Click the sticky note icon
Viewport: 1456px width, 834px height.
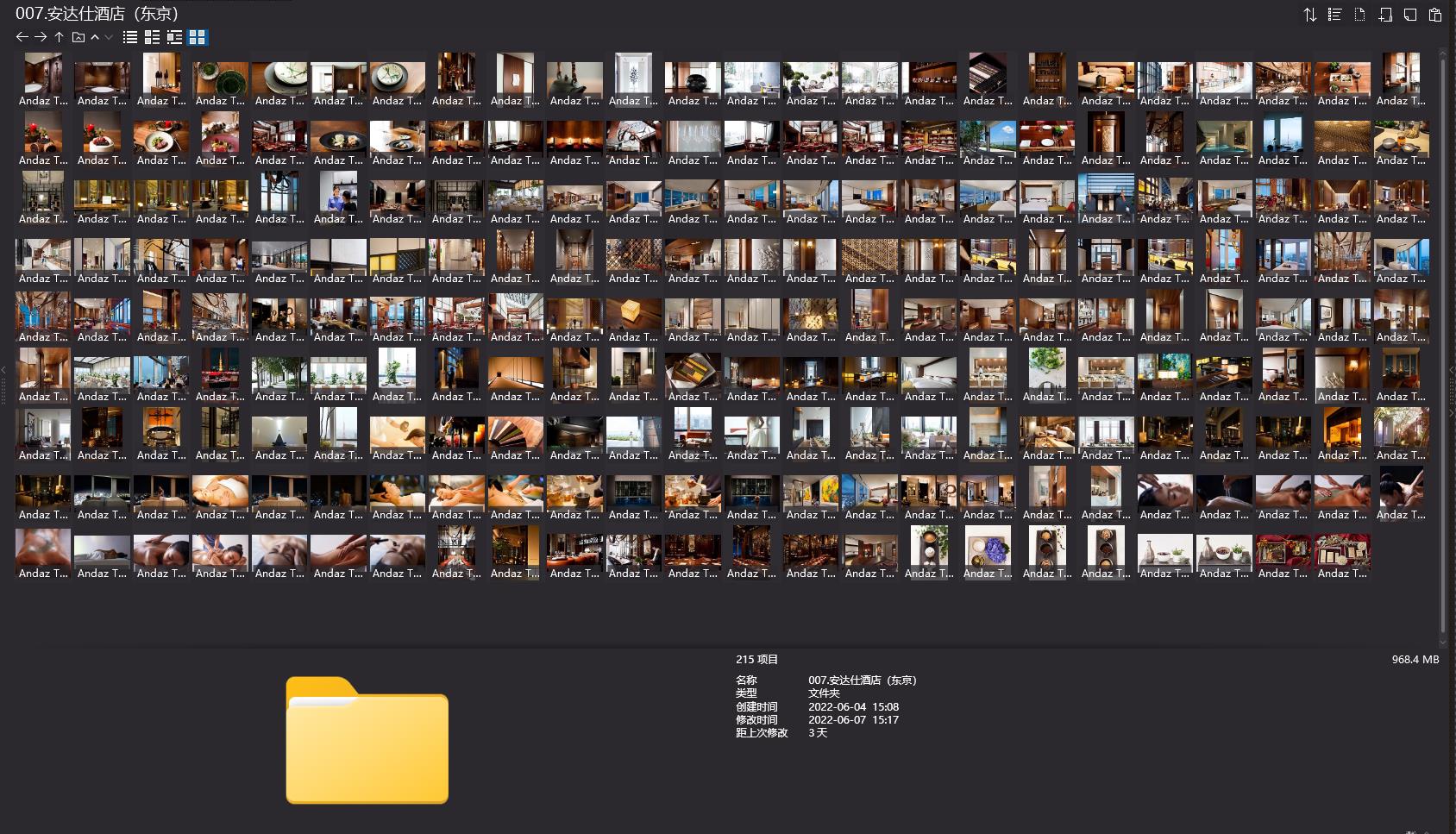pos(1410,15)
